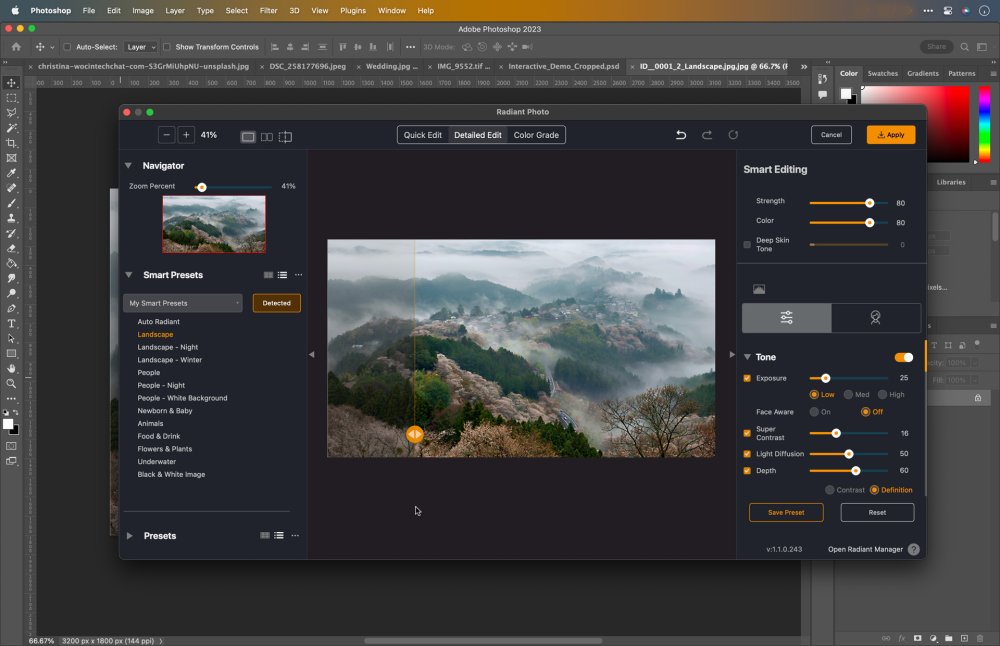
Task: Enable the Deep Skin Tone checkbox
Action: [x=747, y=244]
